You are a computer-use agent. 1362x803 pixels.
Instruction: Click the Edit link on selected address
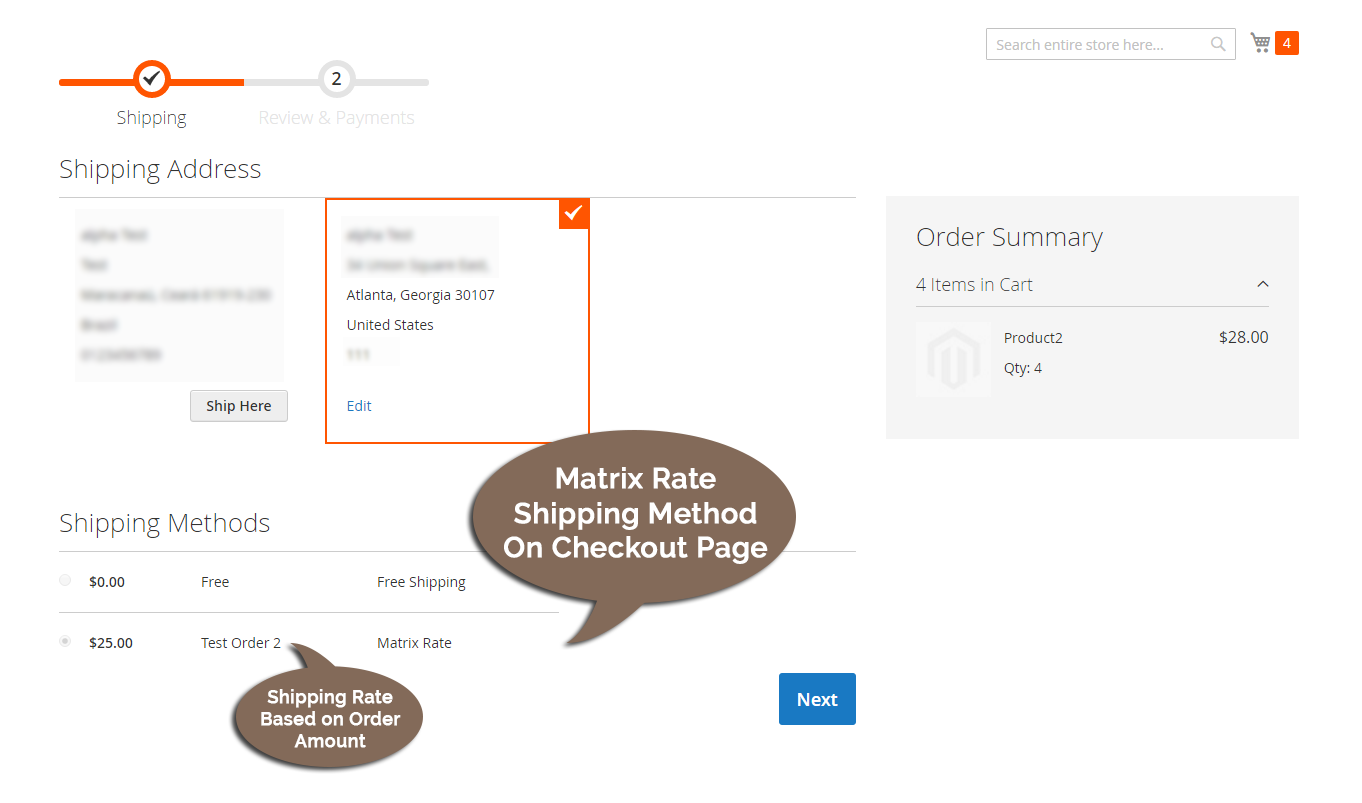tap(358, 406)
